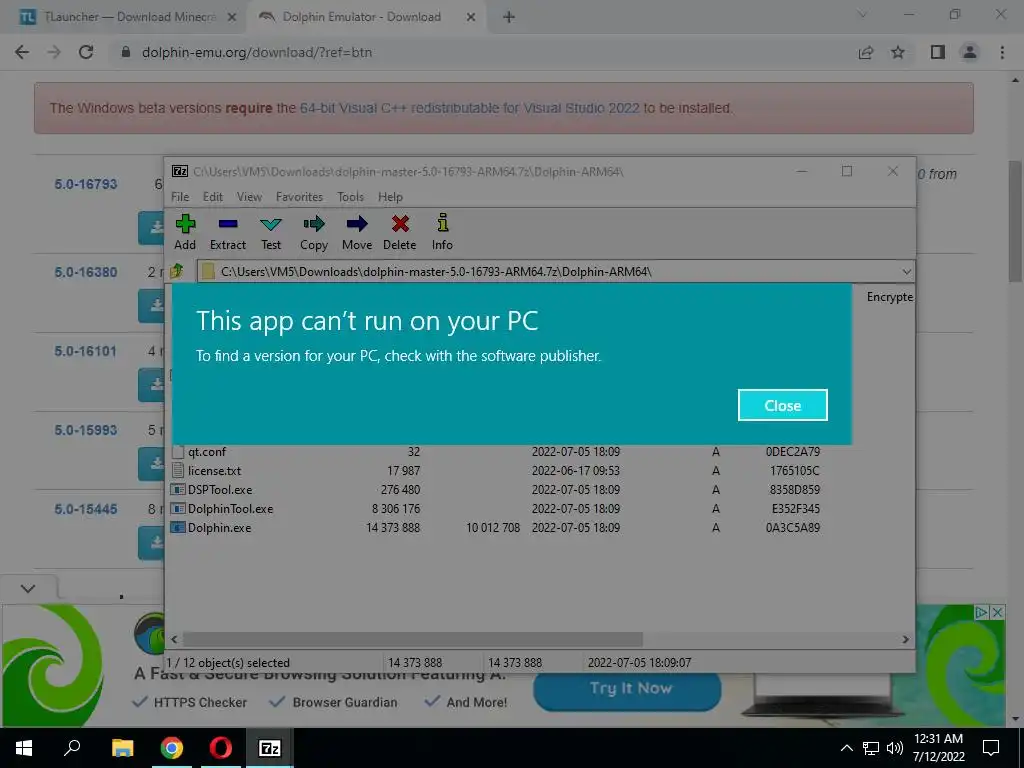
Task: Open the Chrome tab search chevron
Action: [x=862, y=14]
